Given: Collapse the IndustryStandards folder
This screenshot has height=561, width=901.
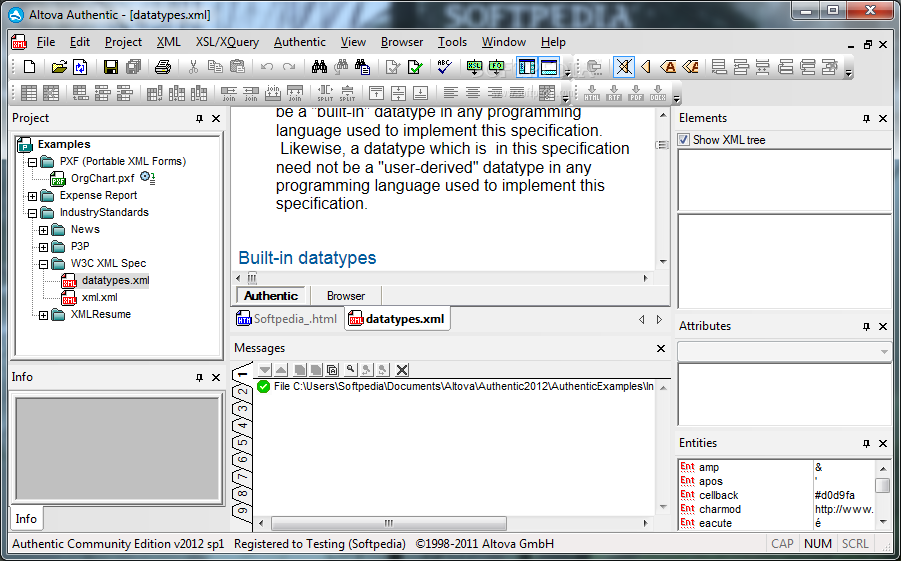Looking at the screenshot, I should click(32, 213).
